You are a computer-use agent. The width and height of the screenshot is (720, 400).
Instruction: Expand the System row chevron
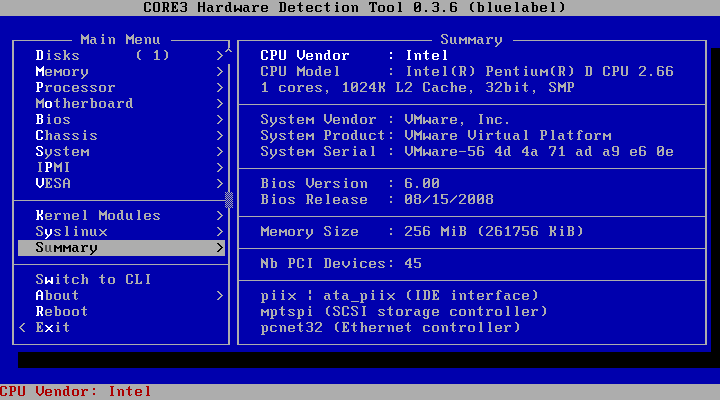click(x=219, y=152)
